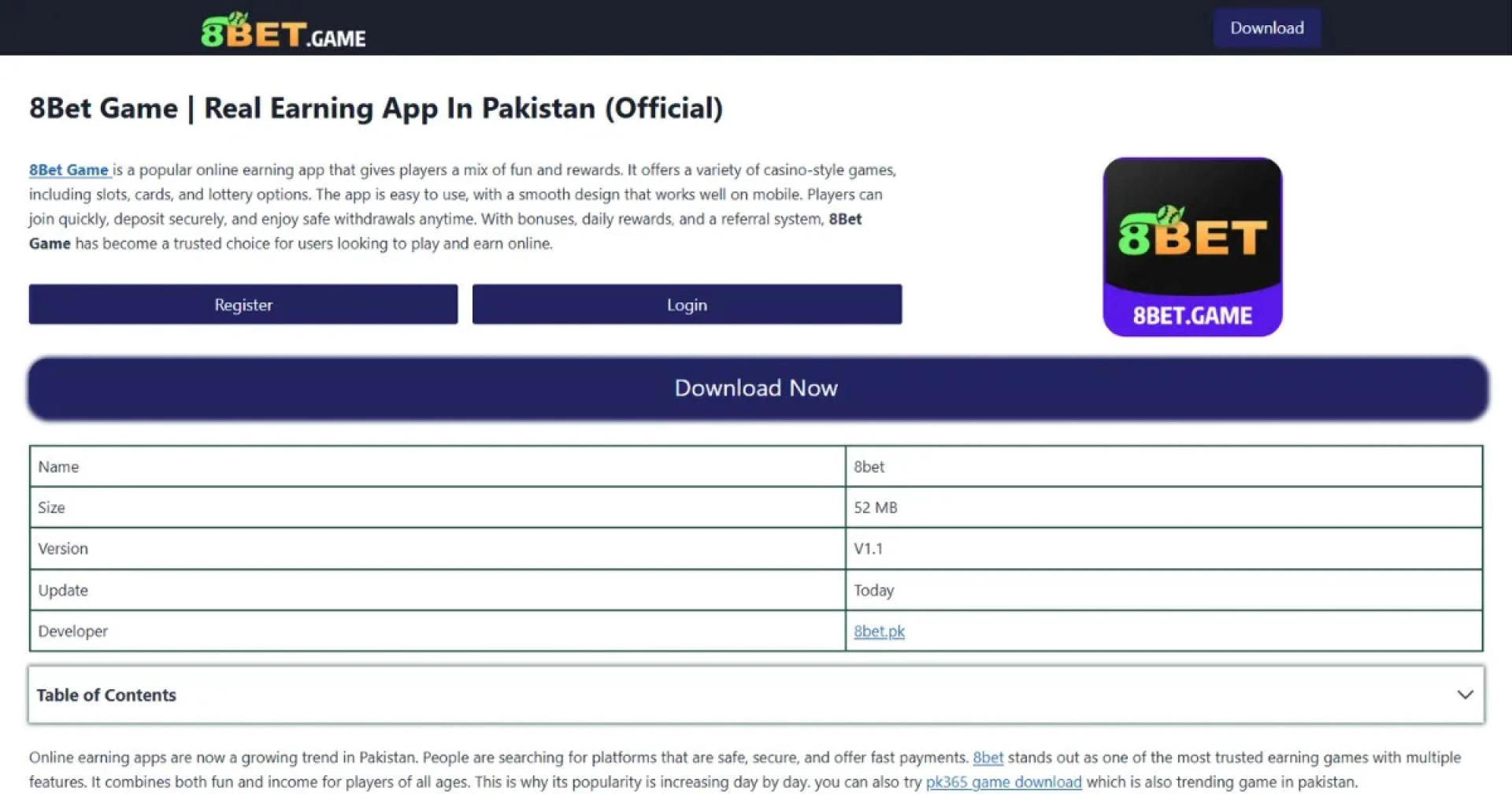Open the 8bet.pk developer link

pos(879,630)
